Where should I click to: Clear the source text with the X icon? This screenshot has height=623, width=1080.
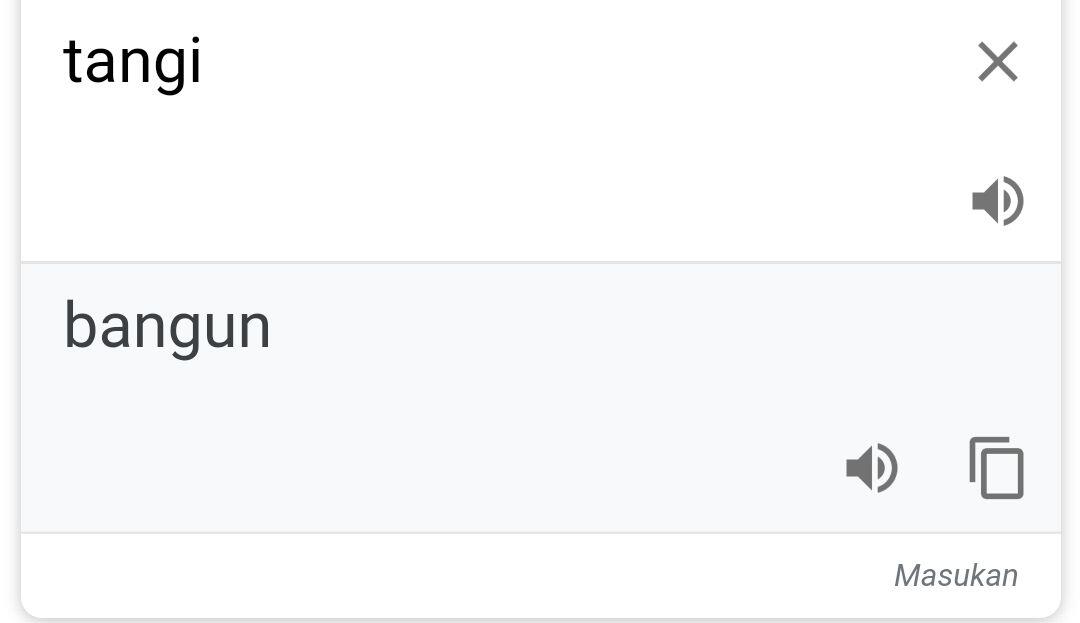(x=997, y=62)
